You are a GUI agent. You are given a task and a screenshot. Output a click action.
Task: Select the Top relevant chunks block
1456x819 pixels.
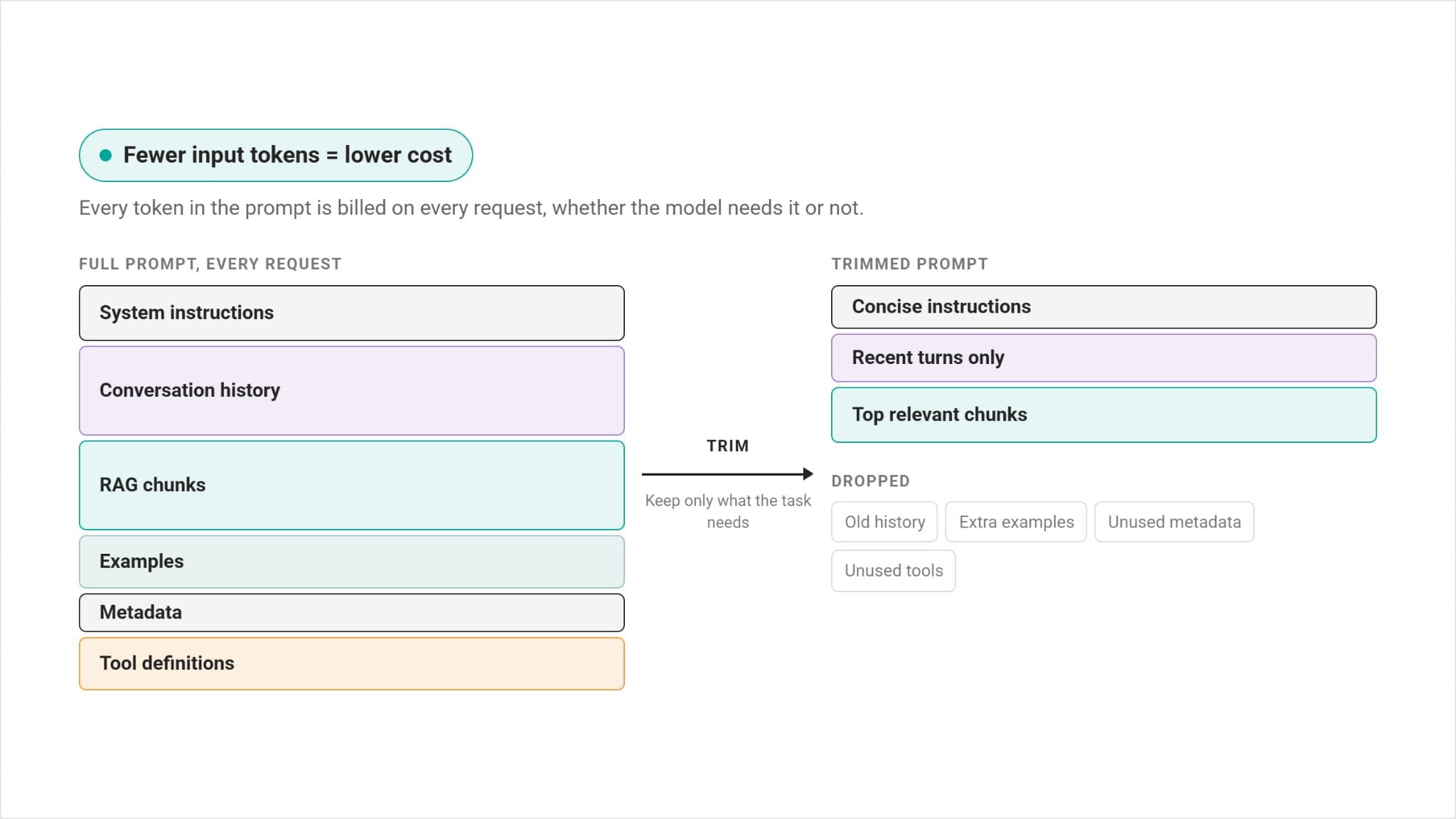1103,414
